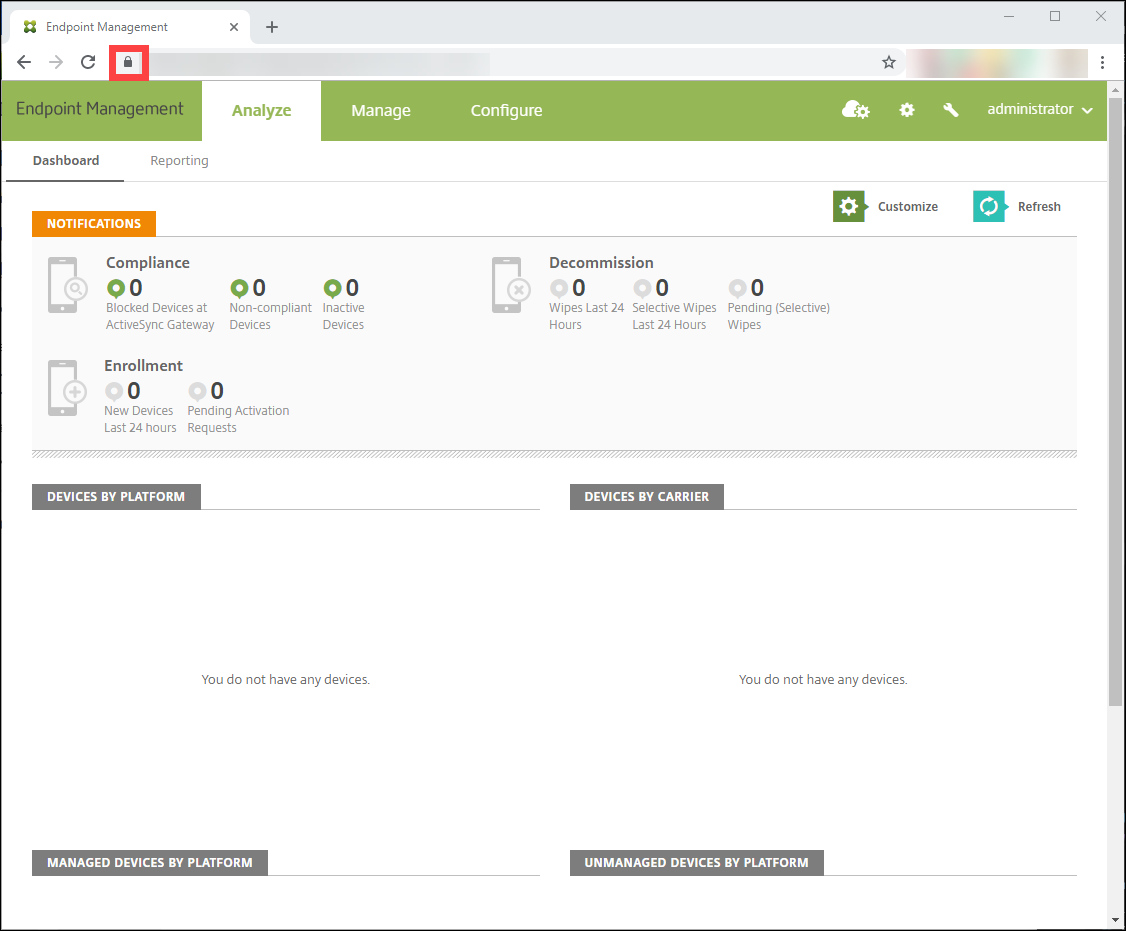
Task: Click the UNMANAGED DEVICES BY PLATFORM header
Action: coord(697,863)
